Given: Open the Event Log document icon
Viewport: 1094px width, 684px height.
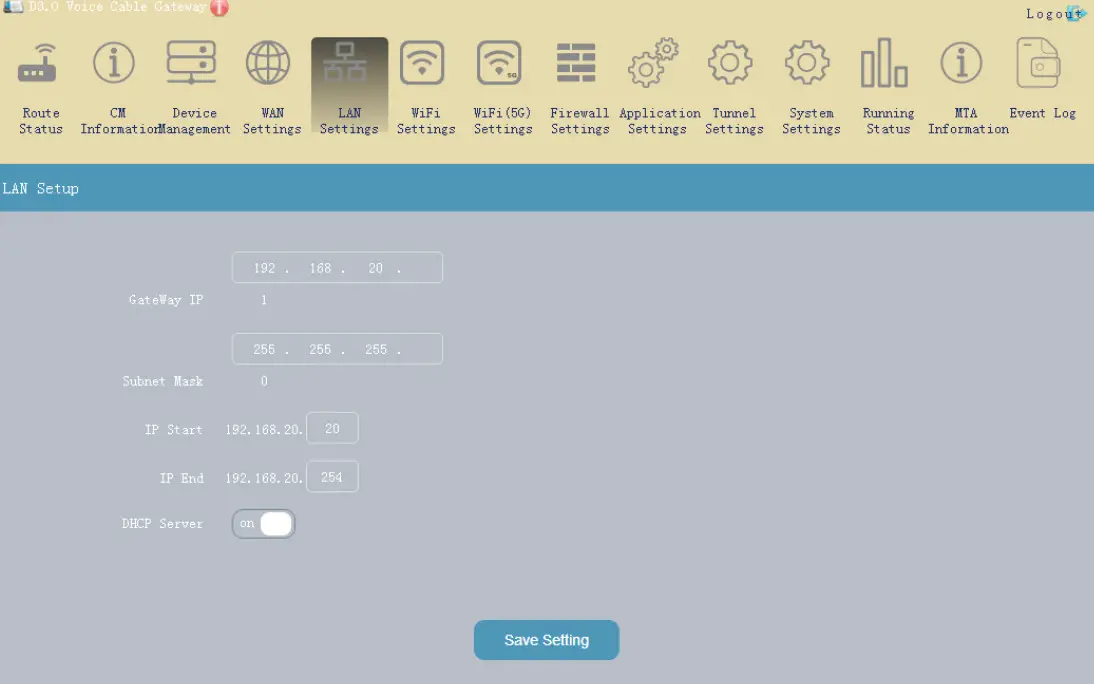Looking at the screenshot, I should tap(1038, 62).
